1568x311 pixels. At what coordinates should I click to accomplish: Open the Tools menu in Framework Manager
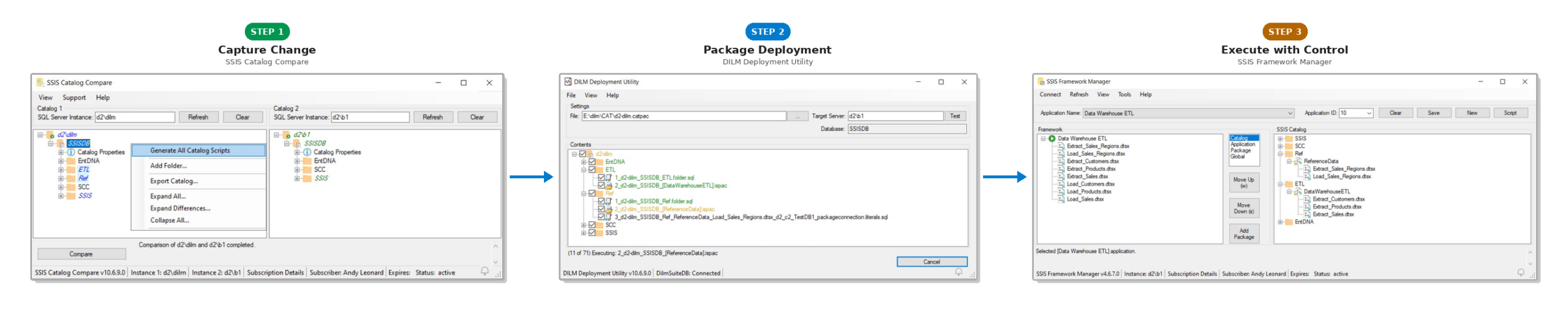click(1124, 94)
